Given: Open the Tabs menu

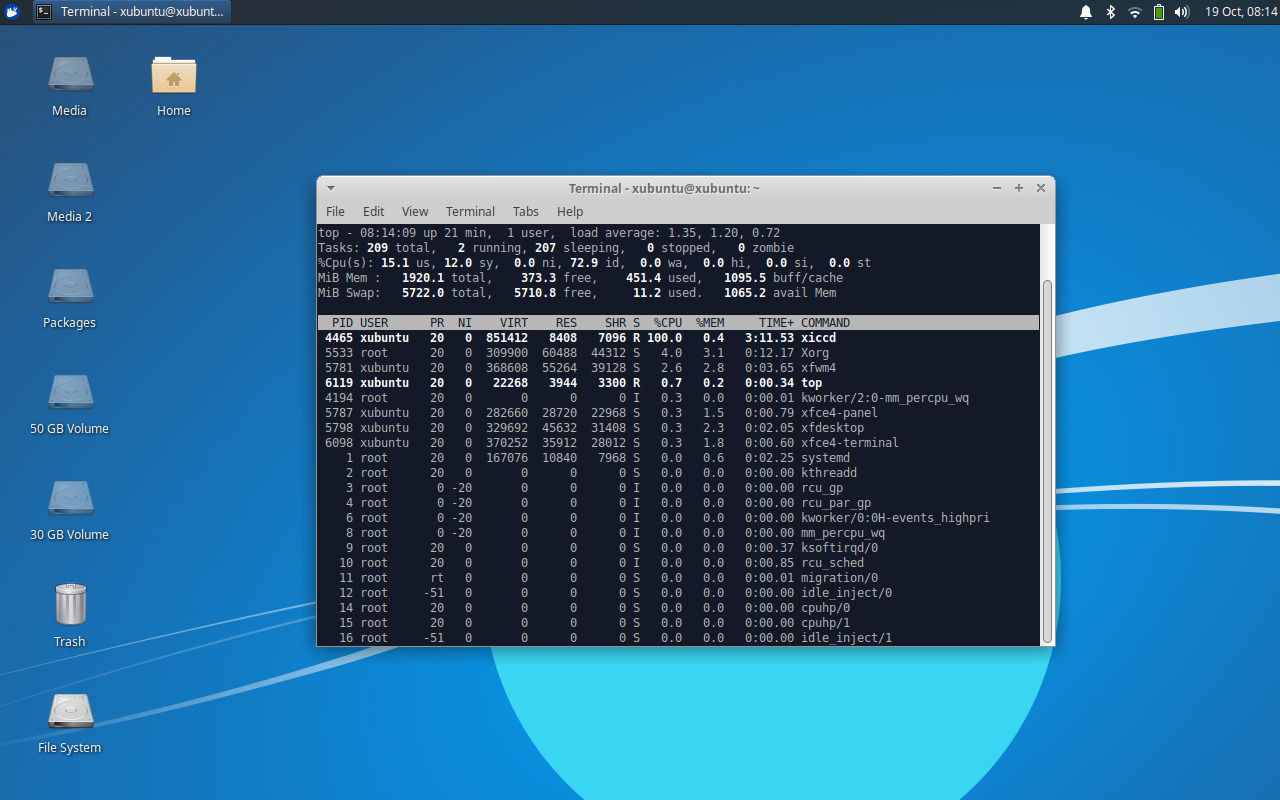Looking at the screenshot, I should pos(525,211).
